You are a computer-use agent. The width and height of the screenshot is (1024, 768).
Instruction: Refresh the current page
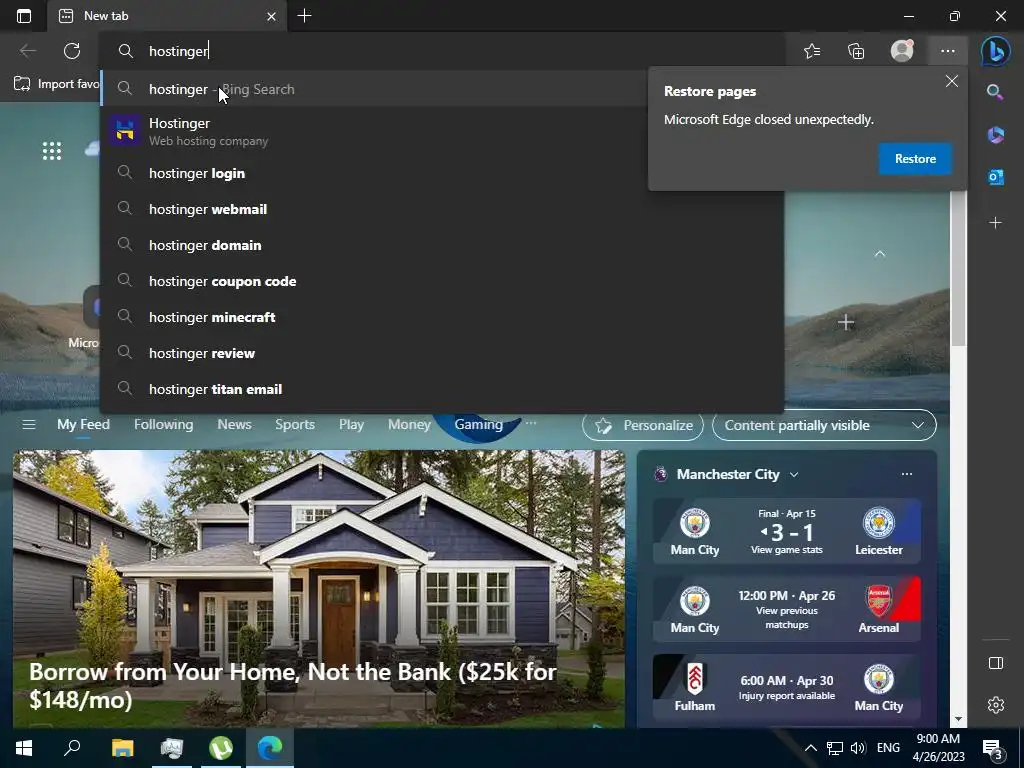click(72, 51)
